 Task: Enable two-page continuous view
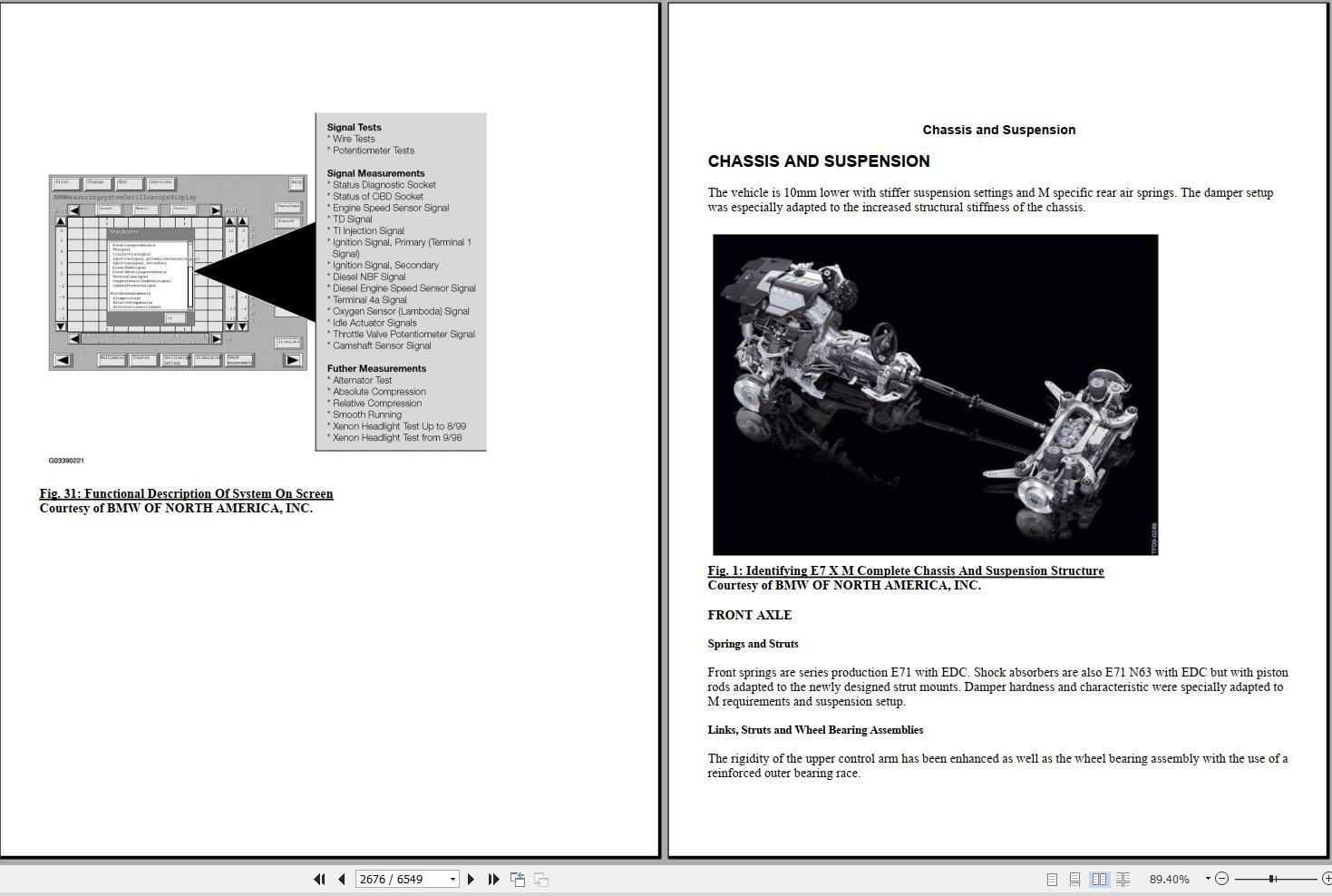[1123, 879]
